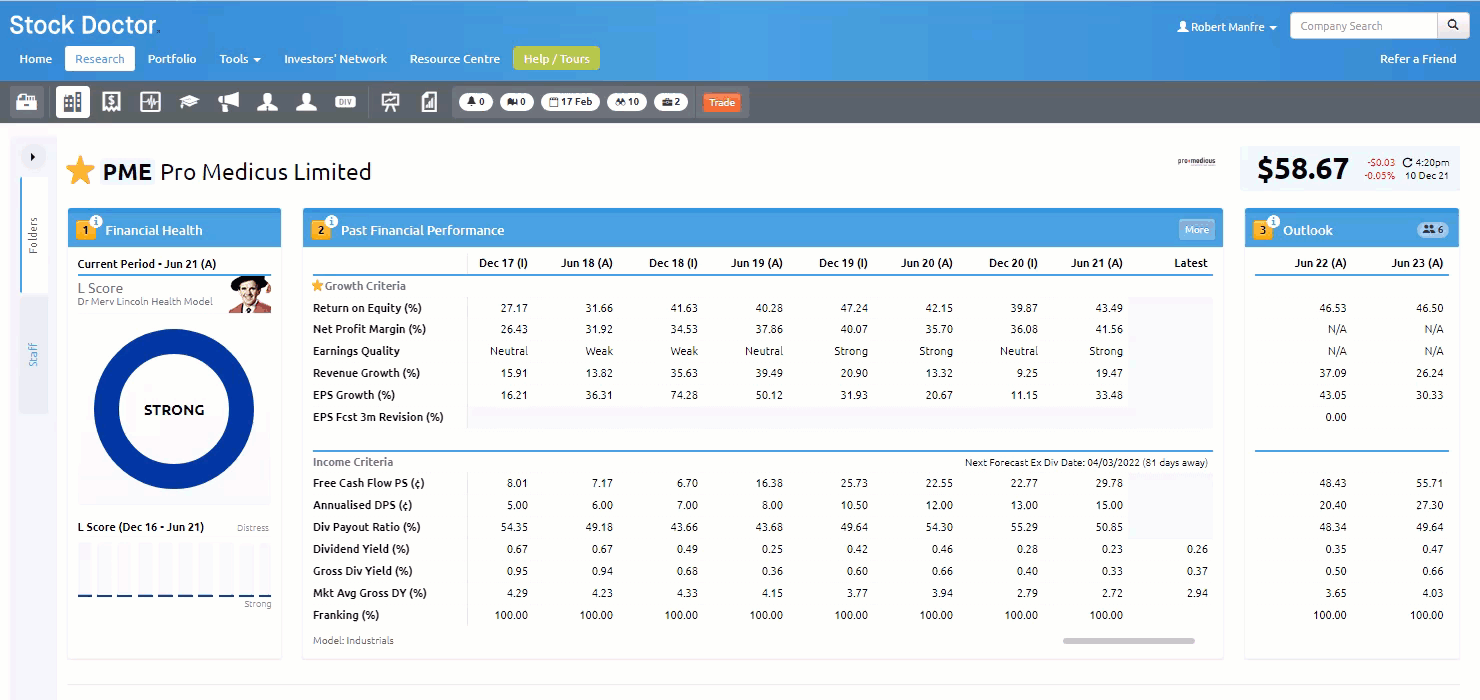Open the Robert Manfre user dropdown
This screenshot has width=1480, height=700.
click(1227, 27)
